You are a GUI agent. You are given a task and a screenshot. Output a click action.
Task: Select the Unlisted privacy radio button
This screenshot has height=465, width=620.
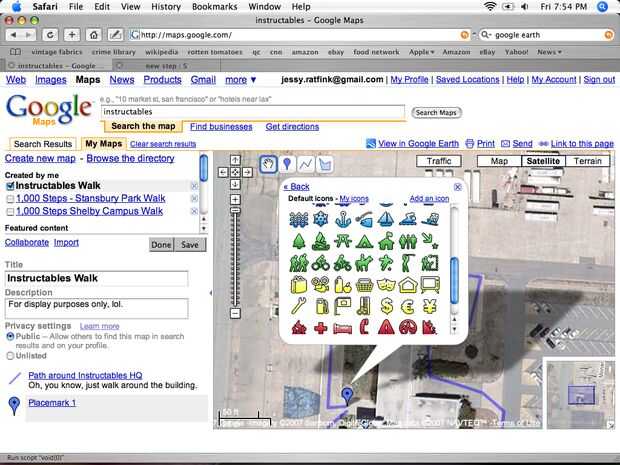pyautogui.click(x=10, y=356)
